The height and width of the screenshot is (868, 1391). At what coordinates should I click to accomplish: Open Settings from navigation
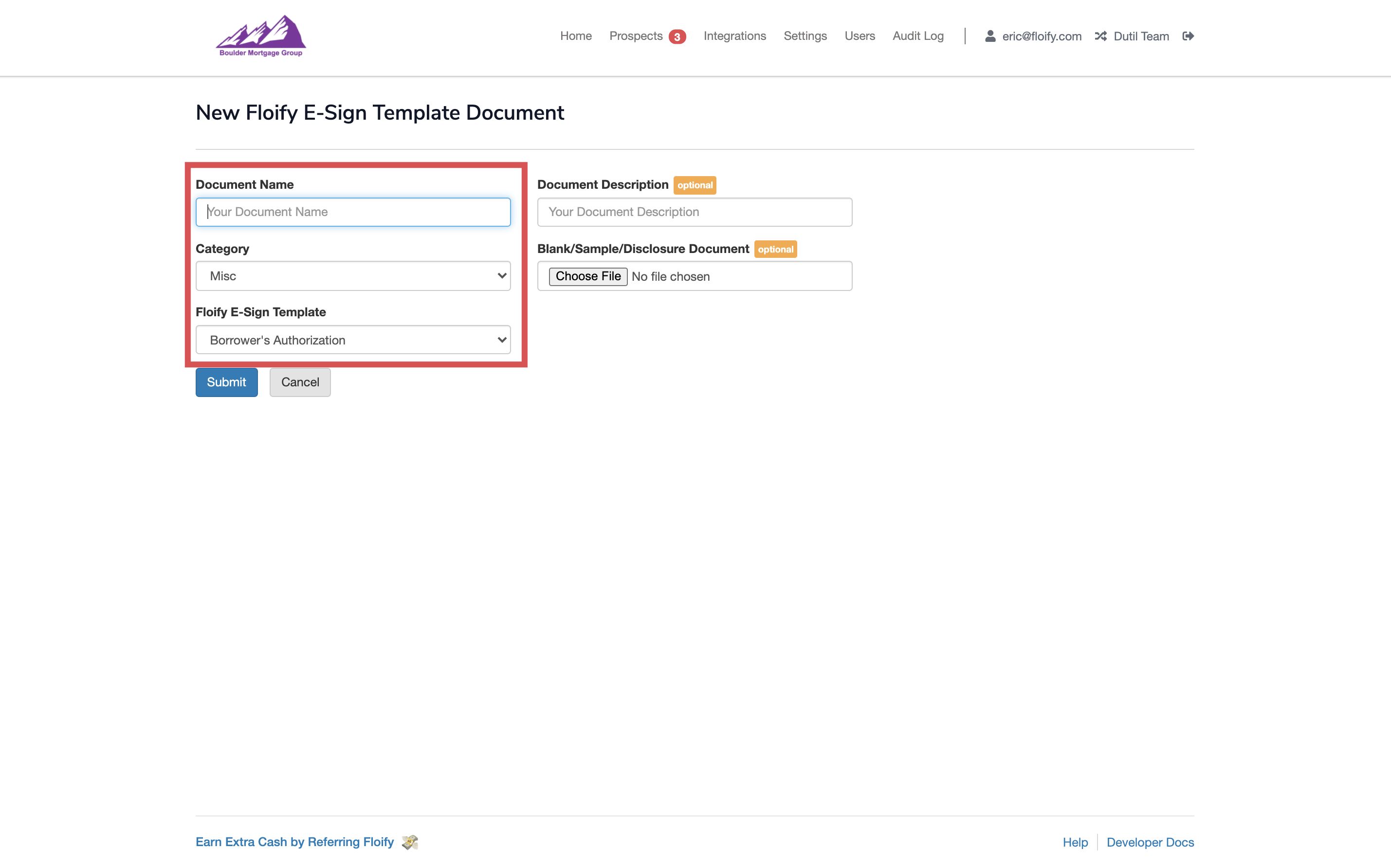[x=805, y=36]
